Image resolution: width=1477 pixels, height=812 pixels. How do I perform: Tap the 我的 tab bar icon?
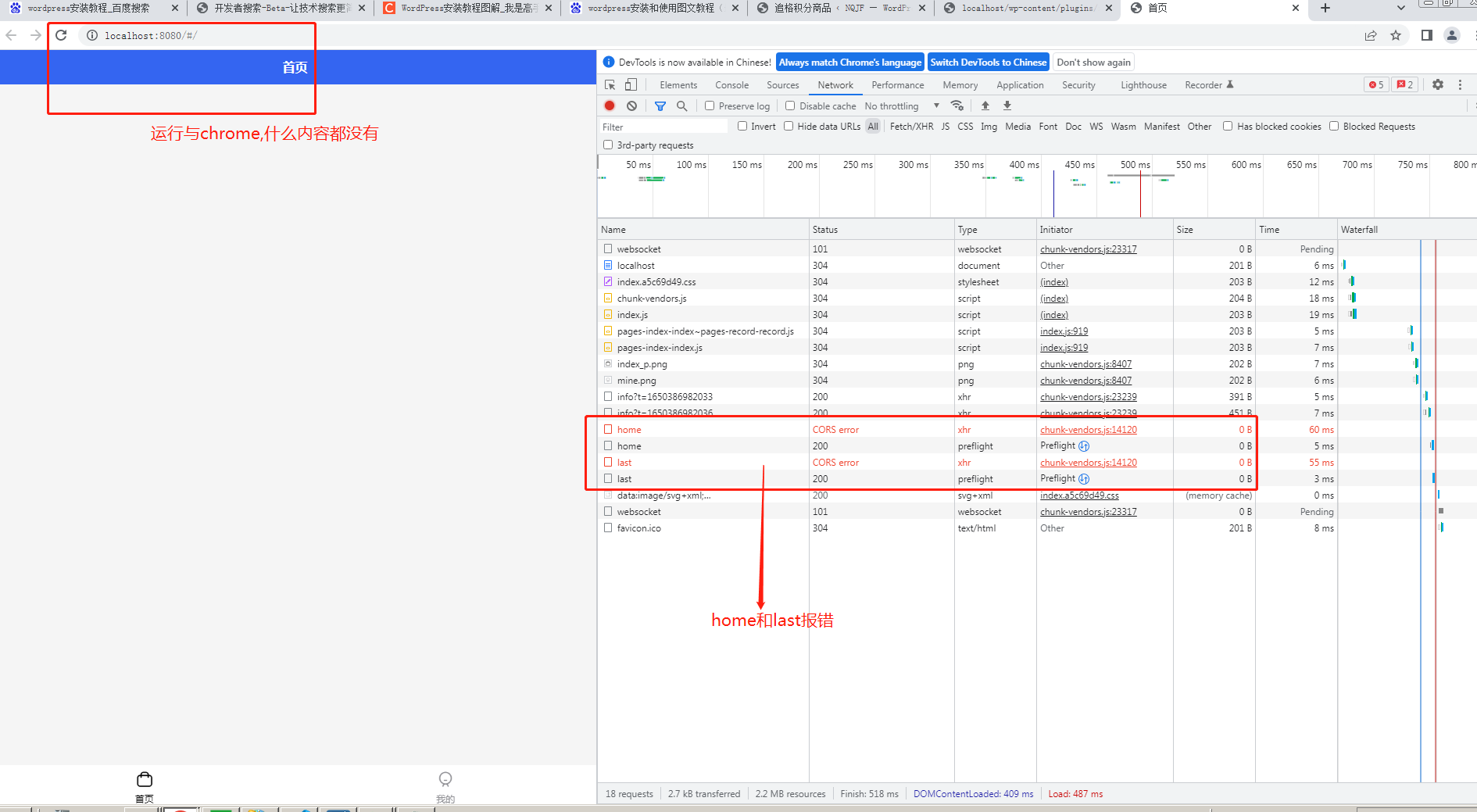[x=445, y=786]
